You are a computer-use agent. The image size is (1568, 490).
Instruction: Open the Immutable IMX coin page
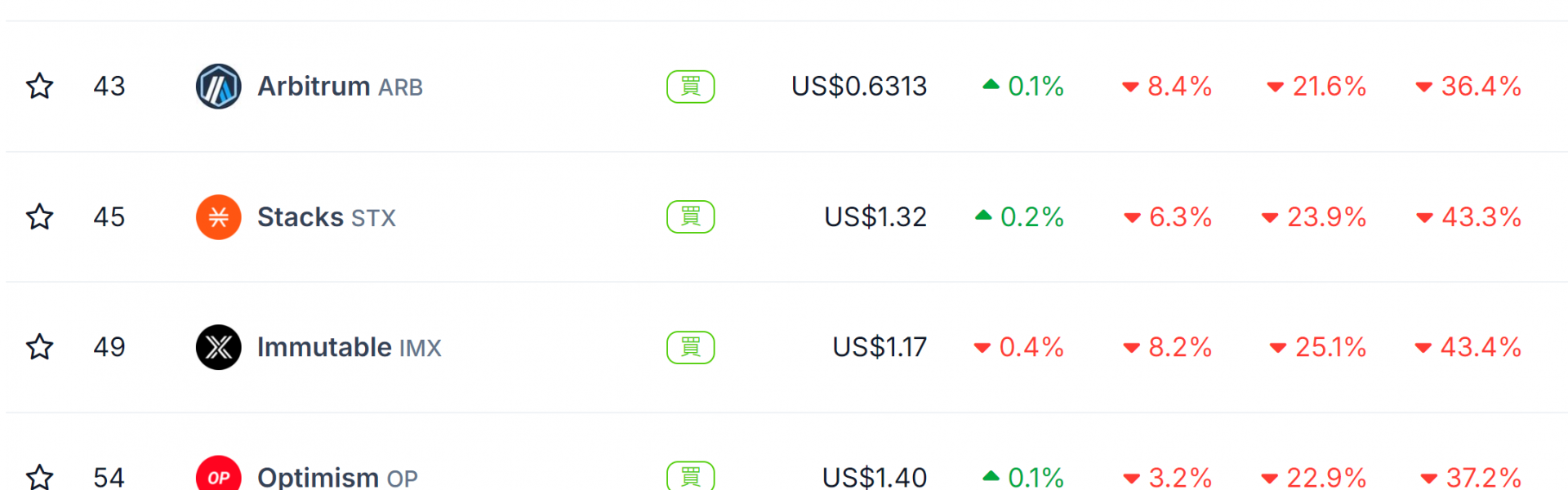coord(350,347)
